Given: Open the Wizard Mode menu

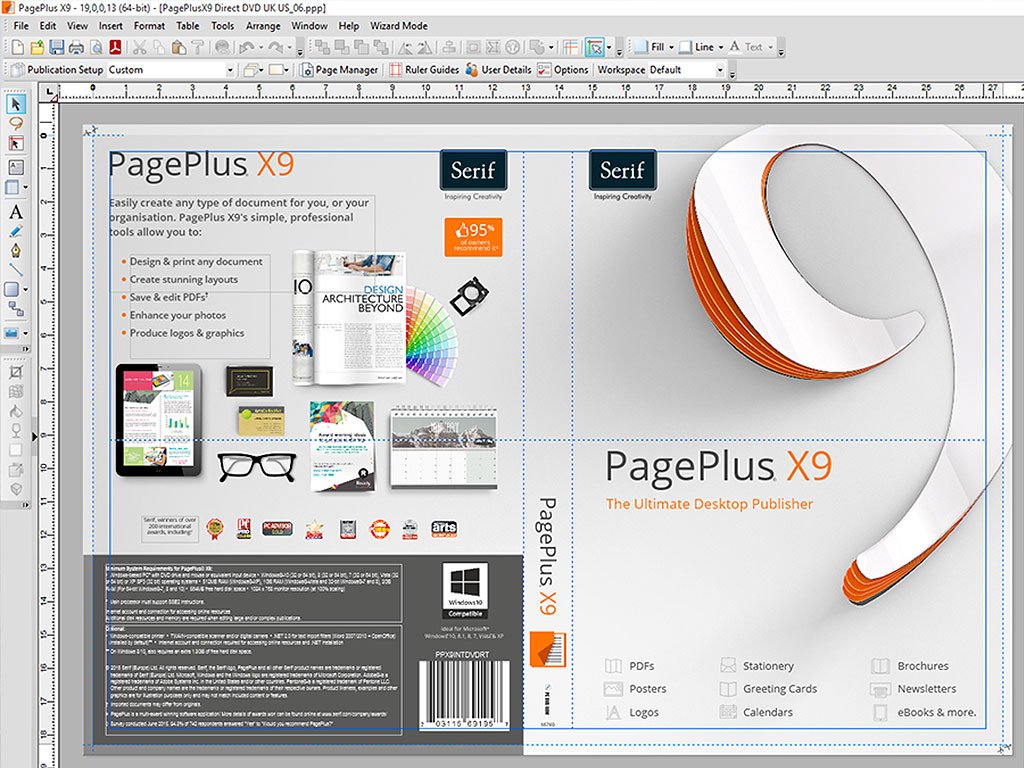Looking at the screenshot, I should pos(398,25).
